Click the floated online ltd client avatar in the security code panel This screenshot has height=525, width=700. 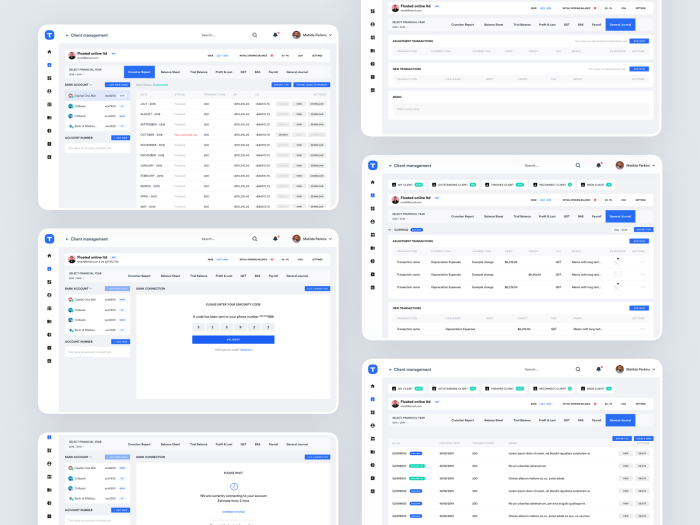[x=71, y=259]
